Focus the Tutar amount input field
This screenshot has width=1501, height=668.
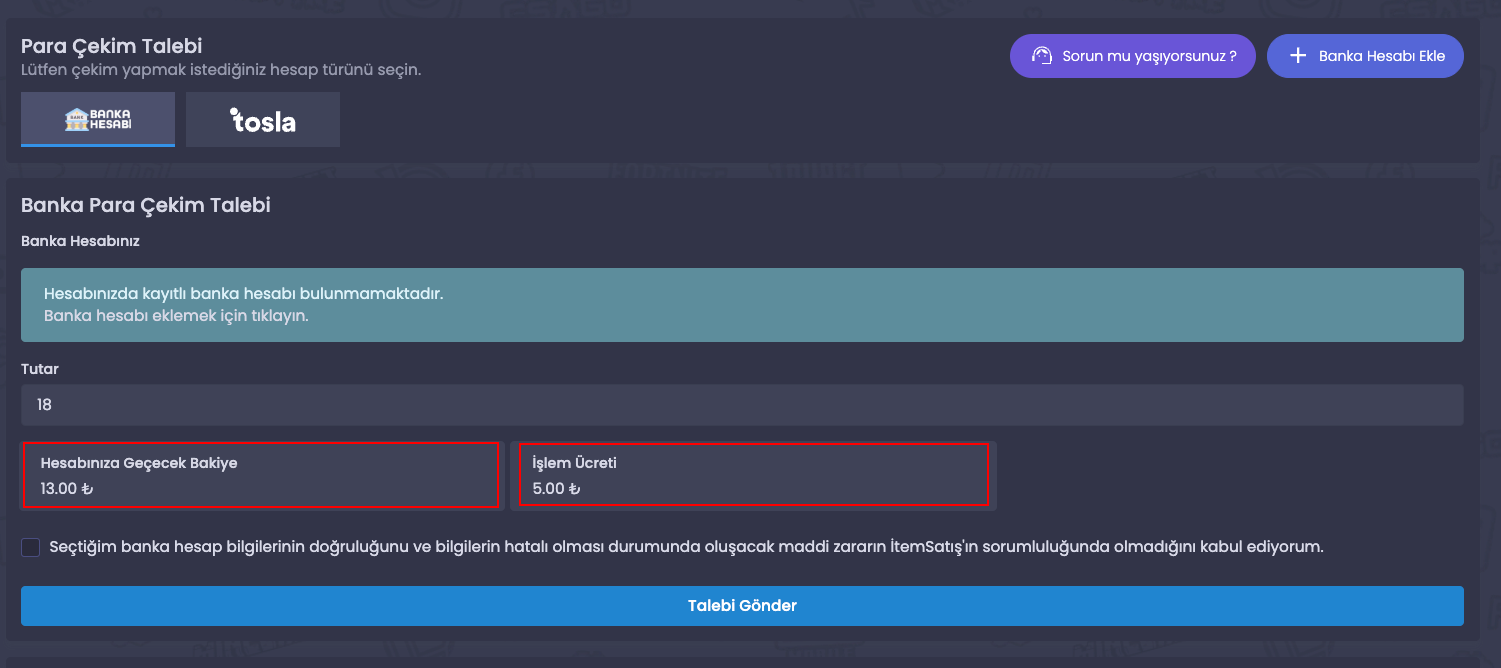[742, 405]
